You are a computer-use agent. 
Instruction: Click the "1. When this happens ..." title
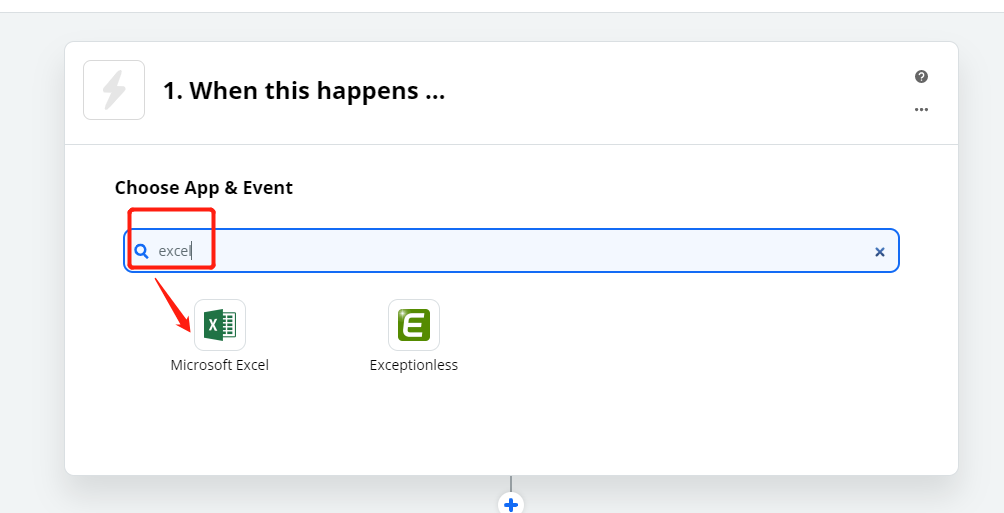click(304, 90)
